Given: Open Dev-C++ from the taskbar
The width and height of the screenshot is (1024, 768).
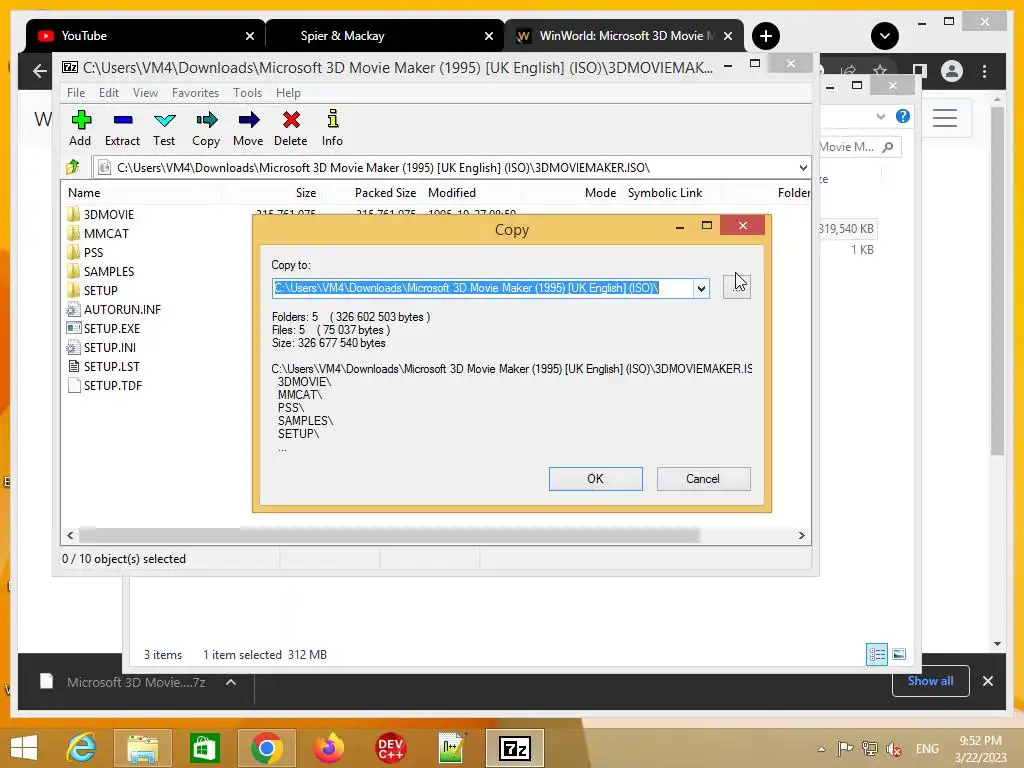Looking at the screenshot, I should coord(391,748).
